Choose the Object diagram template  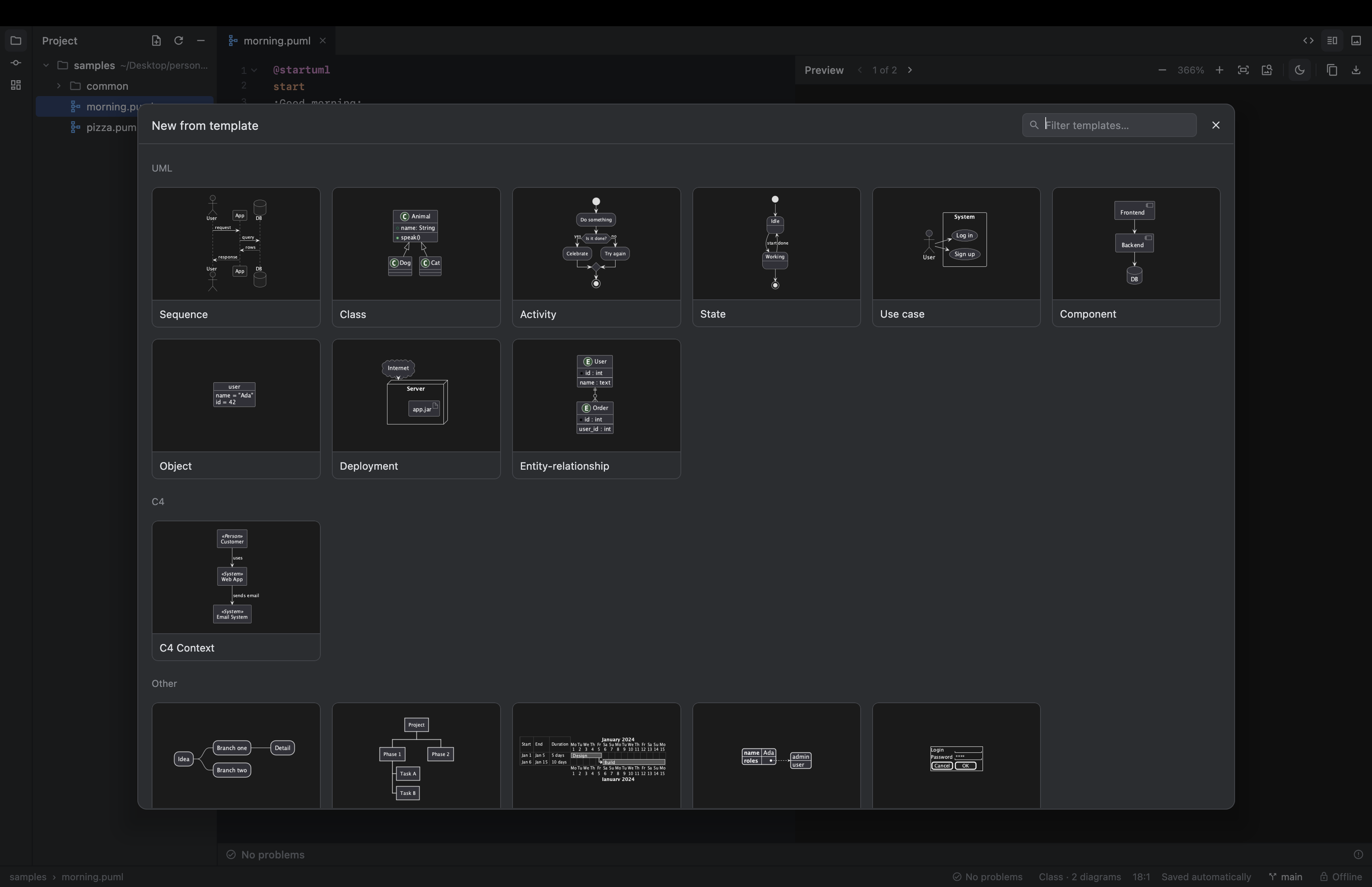click(x=235, y=409)
